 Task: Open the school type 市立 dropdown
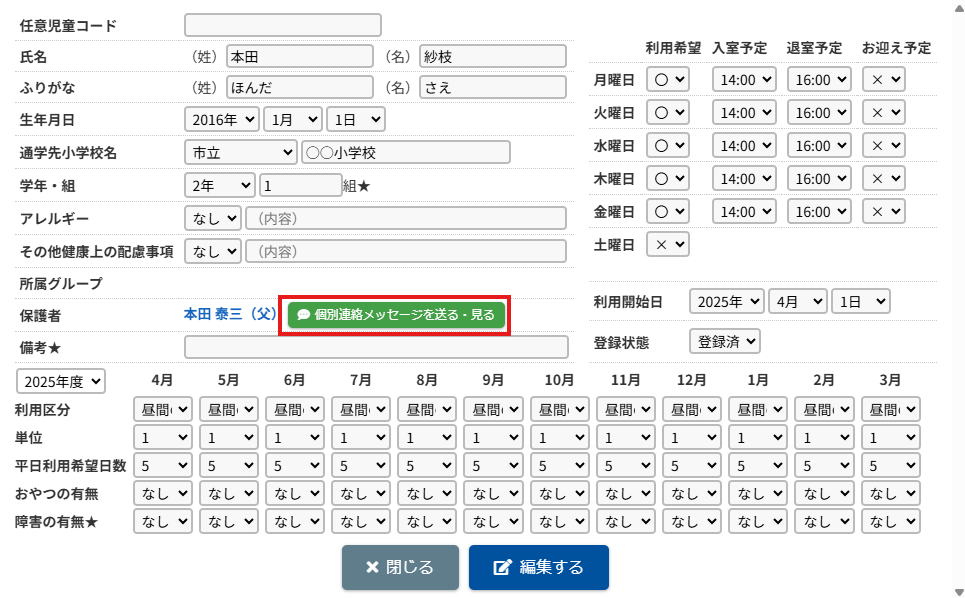(x=240, y=152)
